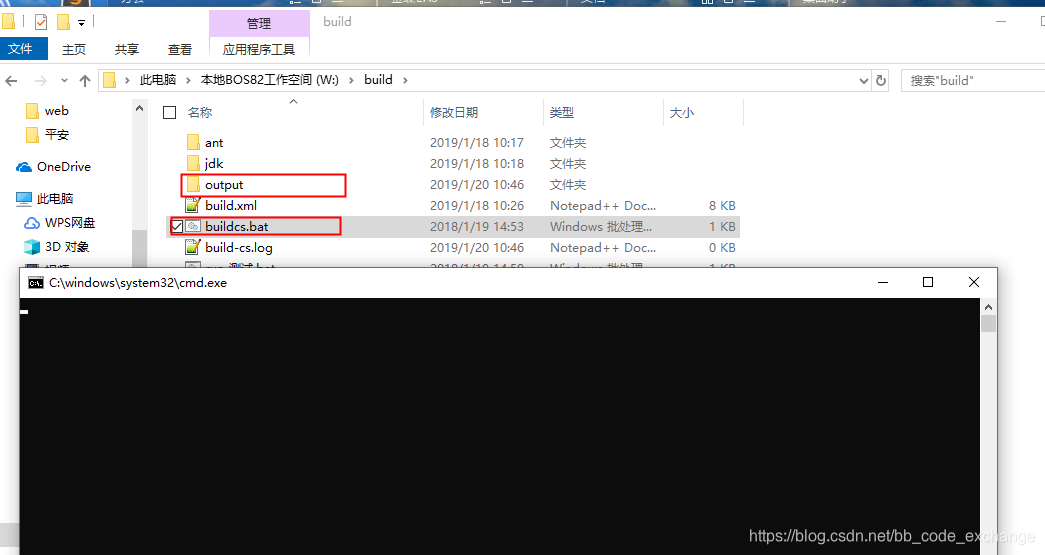The height and width of the screenshot is (555, 1045).
Task: Maximize the cmd.exe window
Action: (928, 282)
